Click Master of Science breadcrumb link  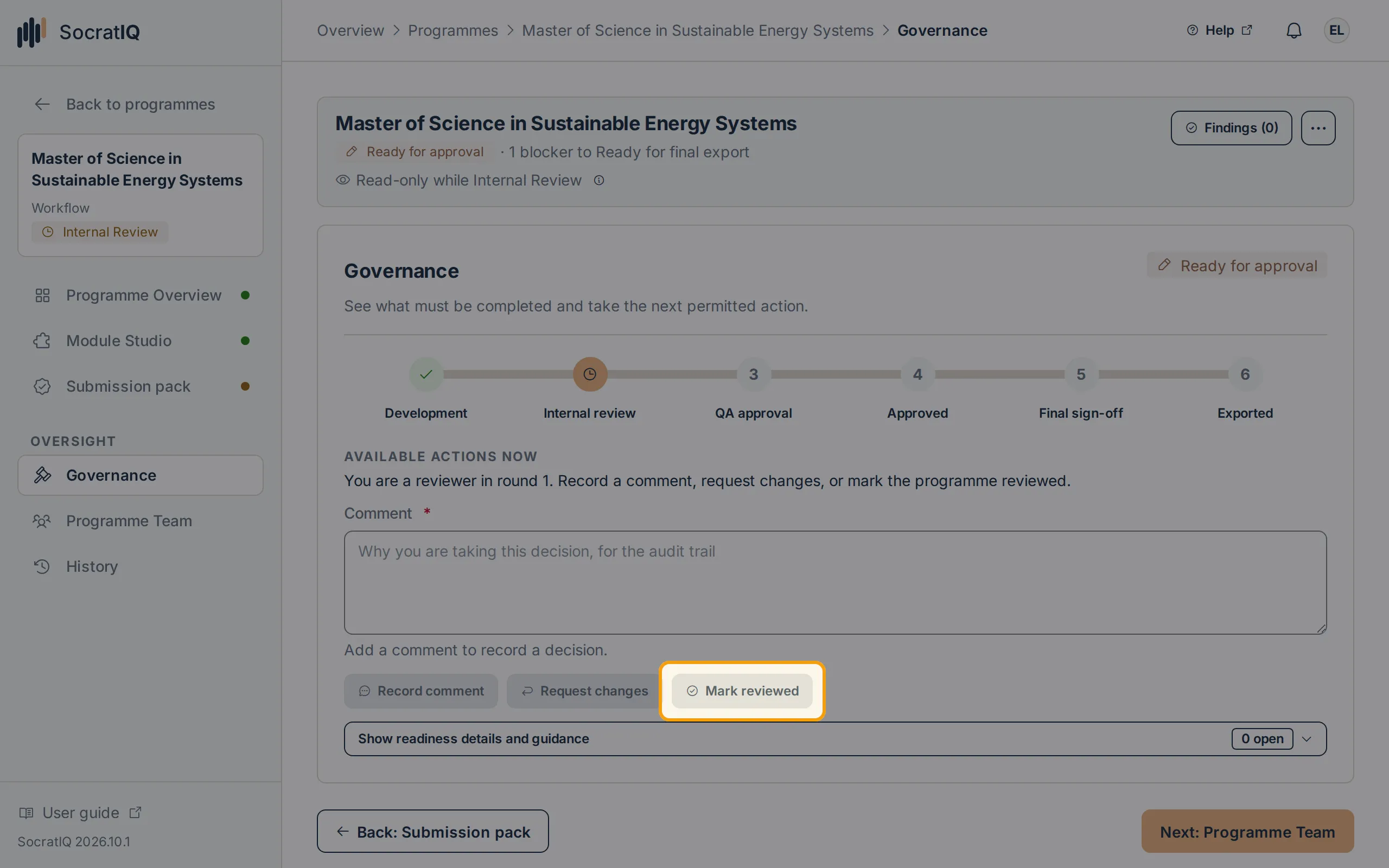697,30
